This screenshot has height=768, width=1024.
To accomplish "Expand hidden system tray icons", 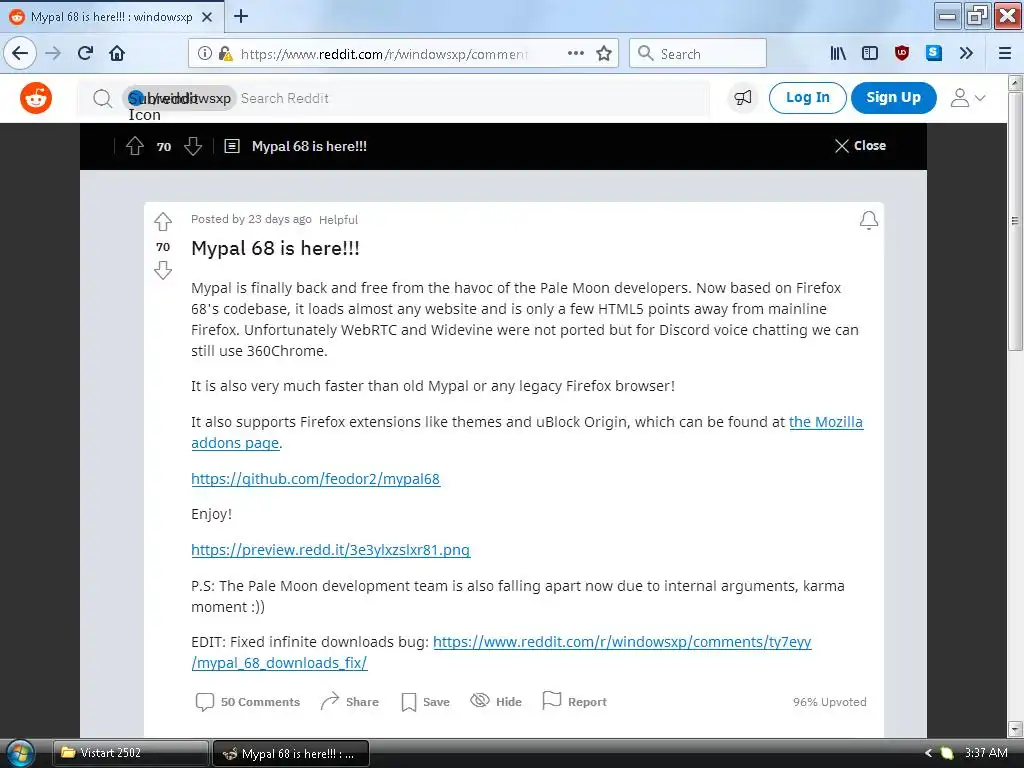I will [x=928, y=753].
